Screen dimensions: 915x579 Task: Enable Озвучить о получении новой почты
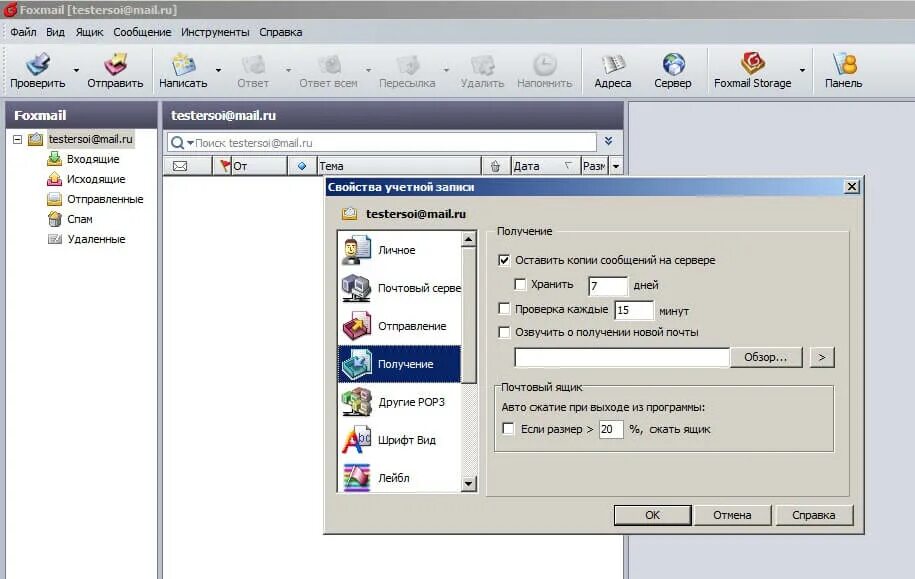(x=504, y=332)
